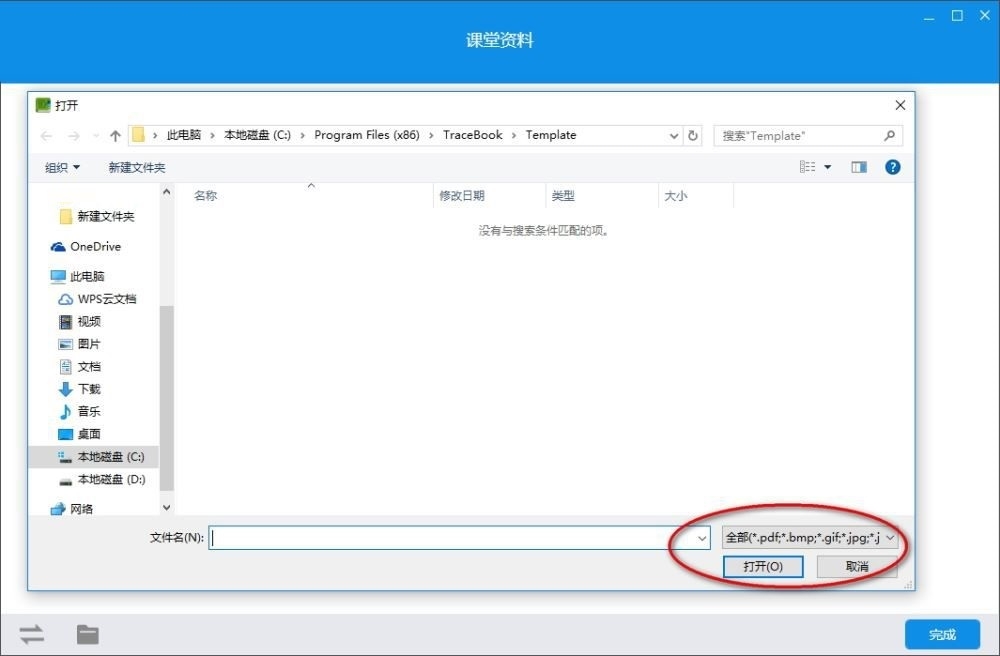Open the blue help icon
Screen dimensions: 1000x656
893,167
